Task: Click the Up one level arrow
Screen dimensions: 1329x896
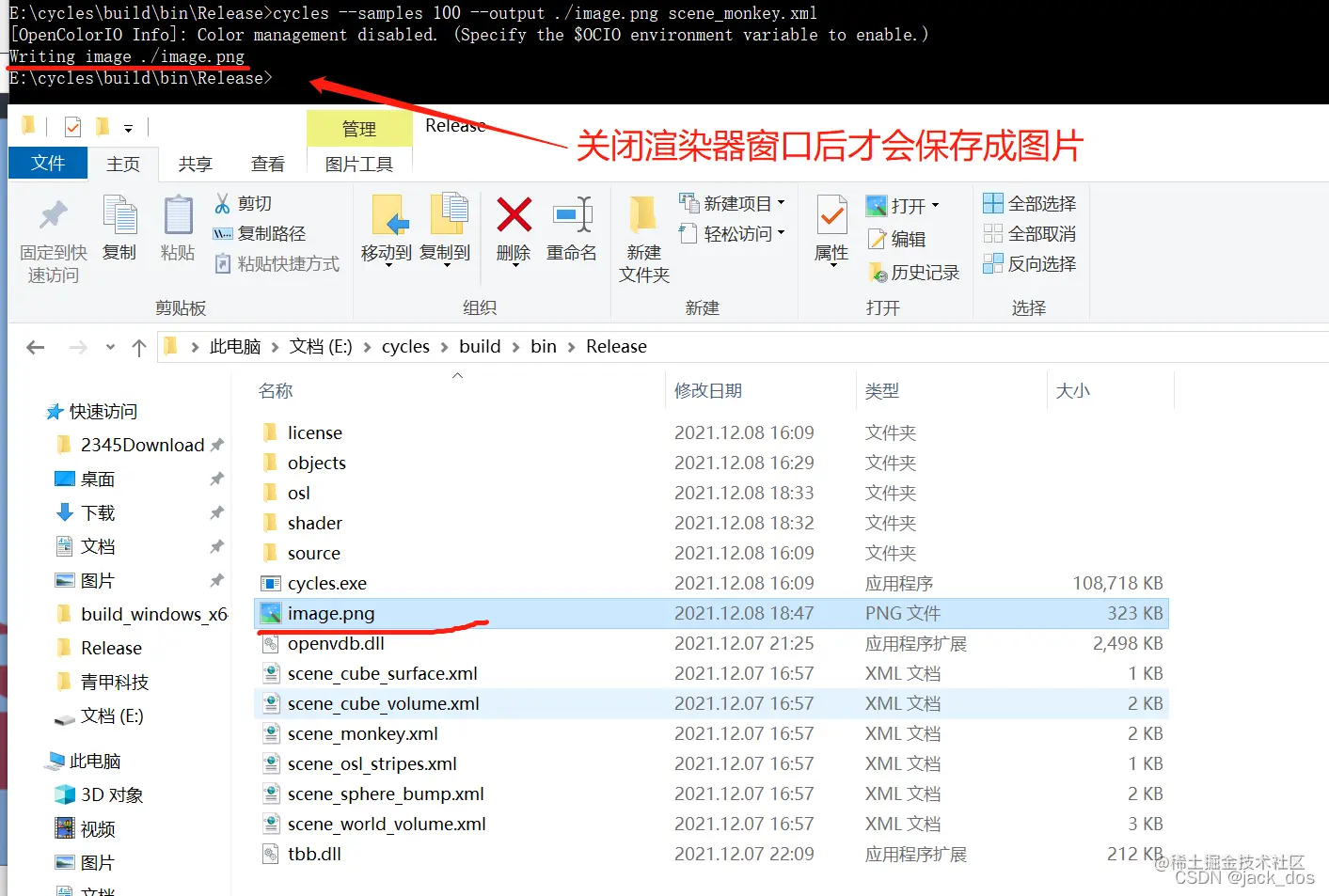Action: pos(139,347)
